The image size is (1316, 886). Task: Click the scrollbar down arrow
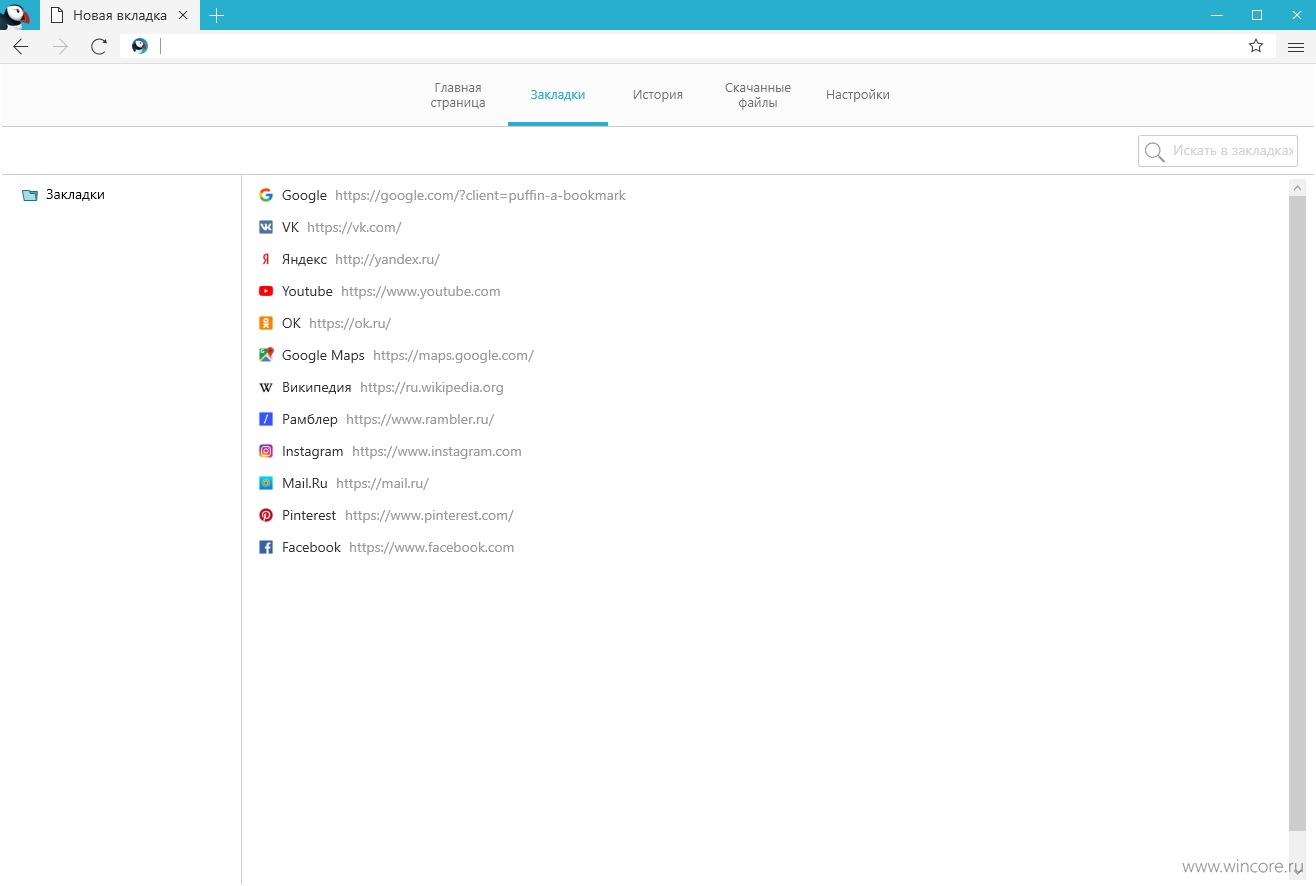(x=1297, y=871)
